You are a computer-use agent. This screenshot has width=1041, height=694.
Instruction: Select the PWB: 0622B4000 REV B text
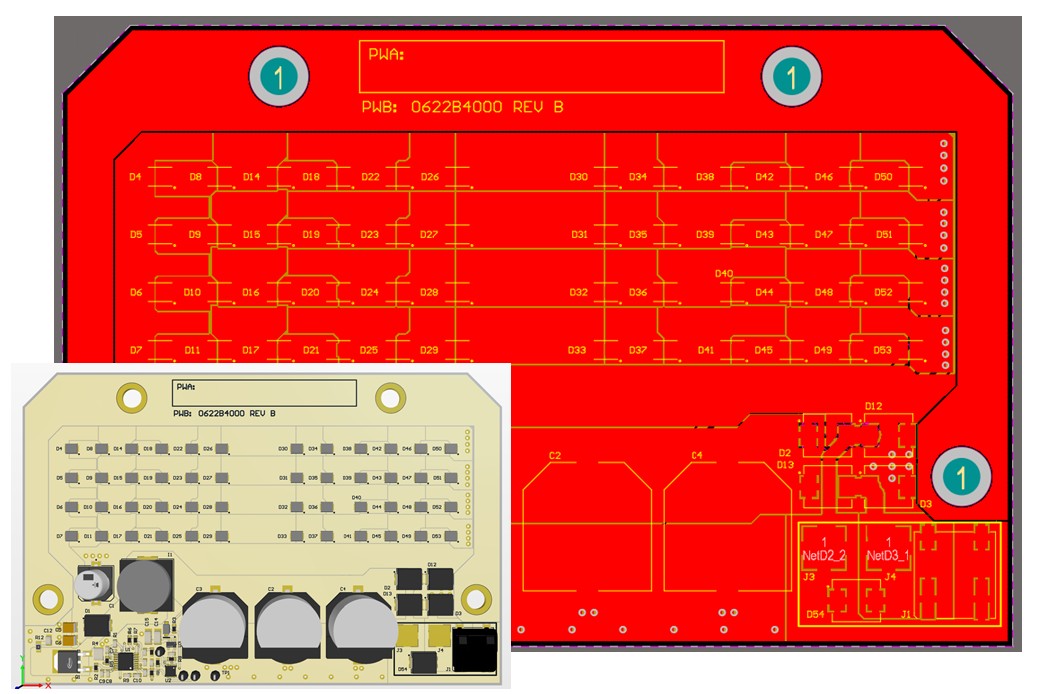[461, 107]
